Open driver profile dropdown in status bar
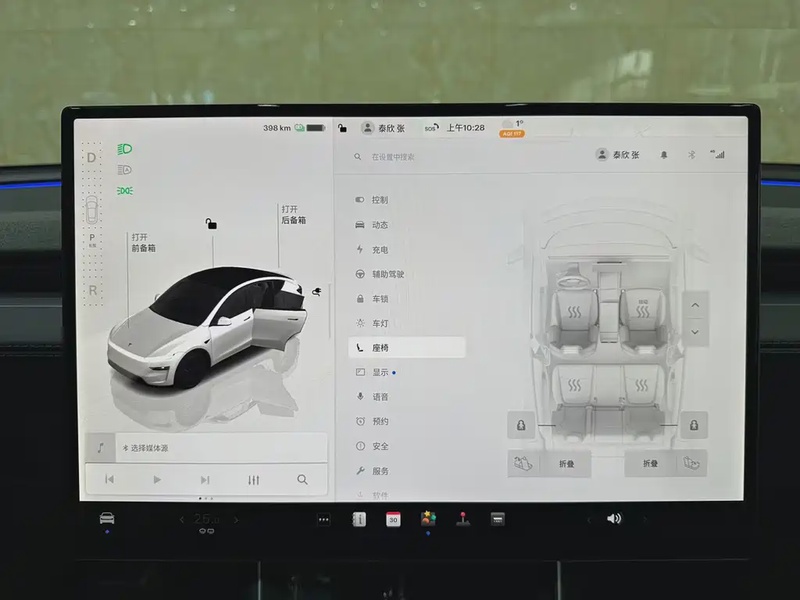The image size is (800, 600). [x=383, y=128]
